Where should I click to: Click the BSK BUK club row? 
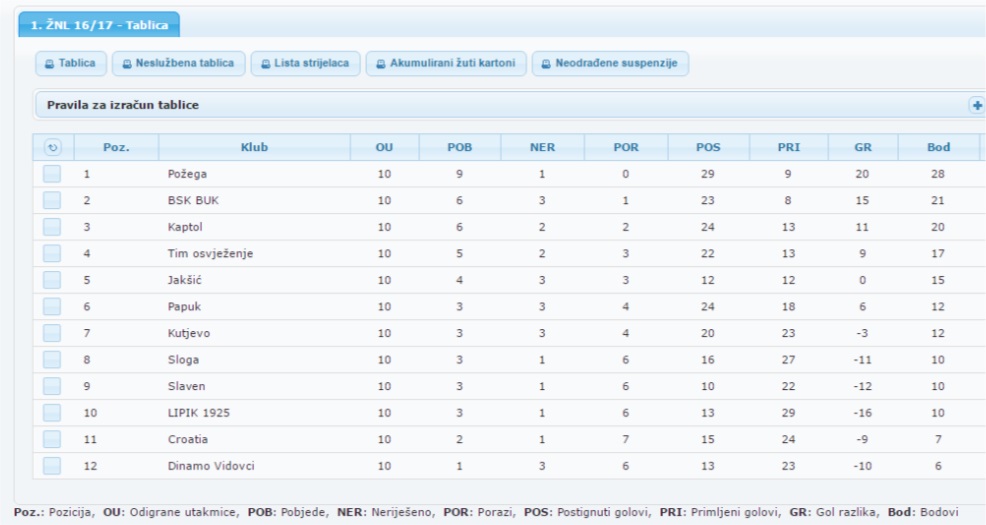[x=193, y=200]
